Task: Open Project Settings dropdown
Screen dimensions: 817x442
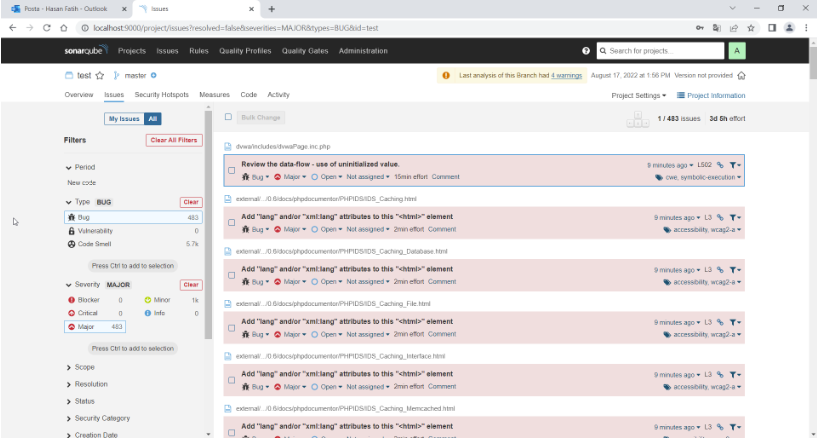Action: pyautogui.click(x=638, y=95)
